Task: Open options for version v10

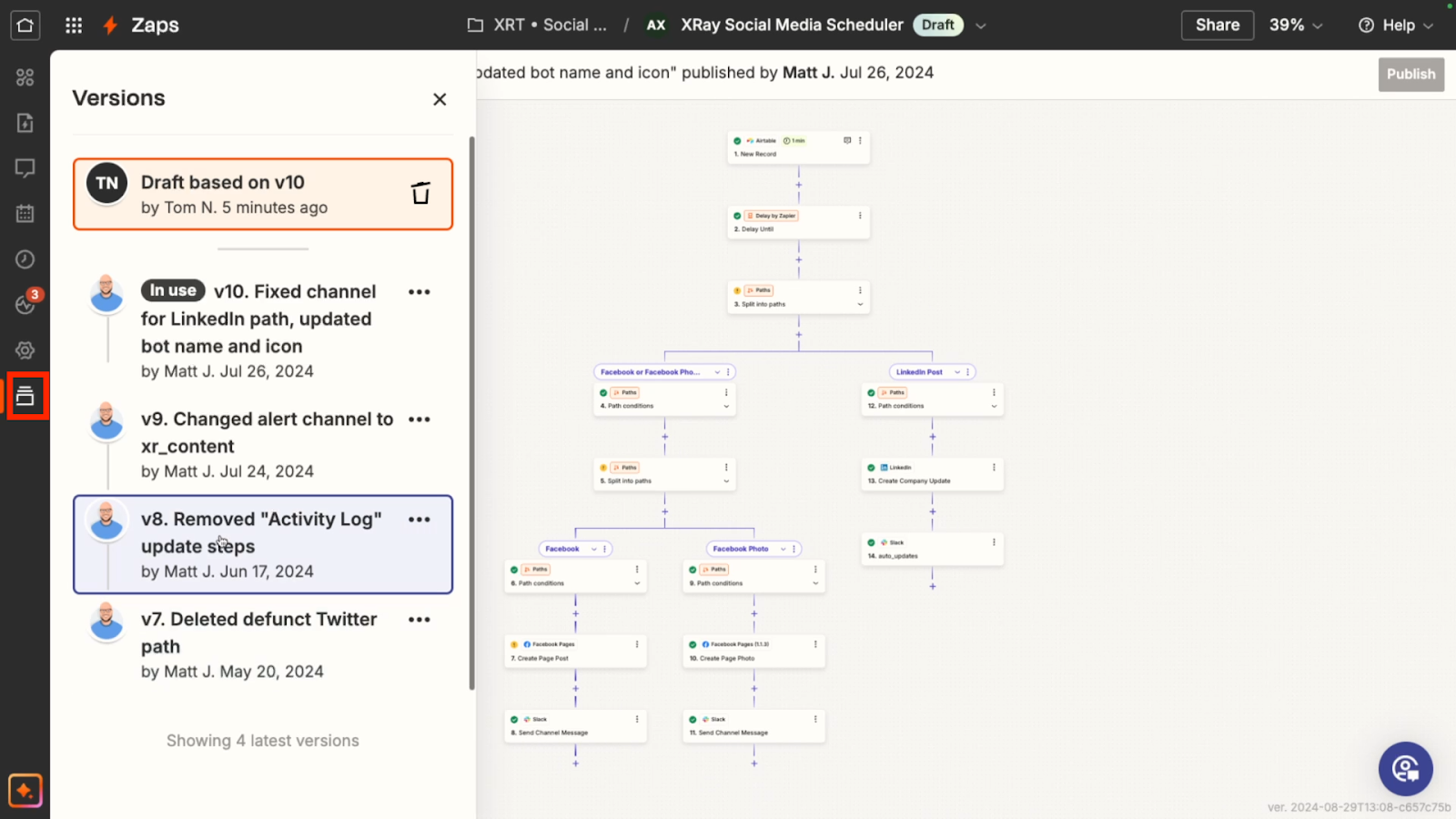Action: pyautogui.click(x=420, y=292)
